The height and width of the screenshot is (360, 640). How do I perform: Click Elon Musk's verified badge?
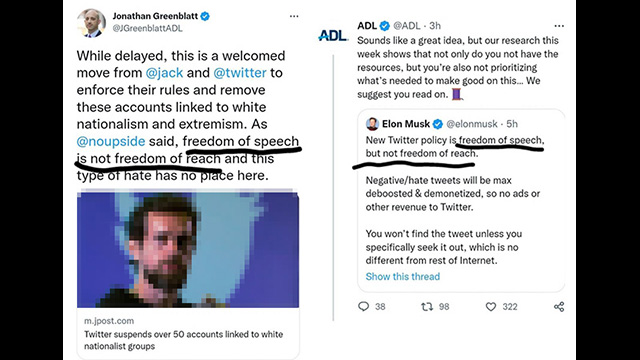438,124
